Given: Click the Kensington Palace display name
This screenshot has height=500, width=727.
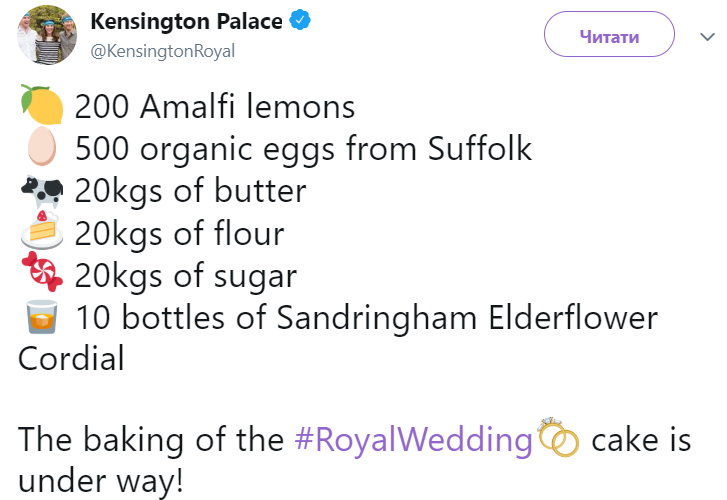Looking at the screenshot, I should (186, 22).
